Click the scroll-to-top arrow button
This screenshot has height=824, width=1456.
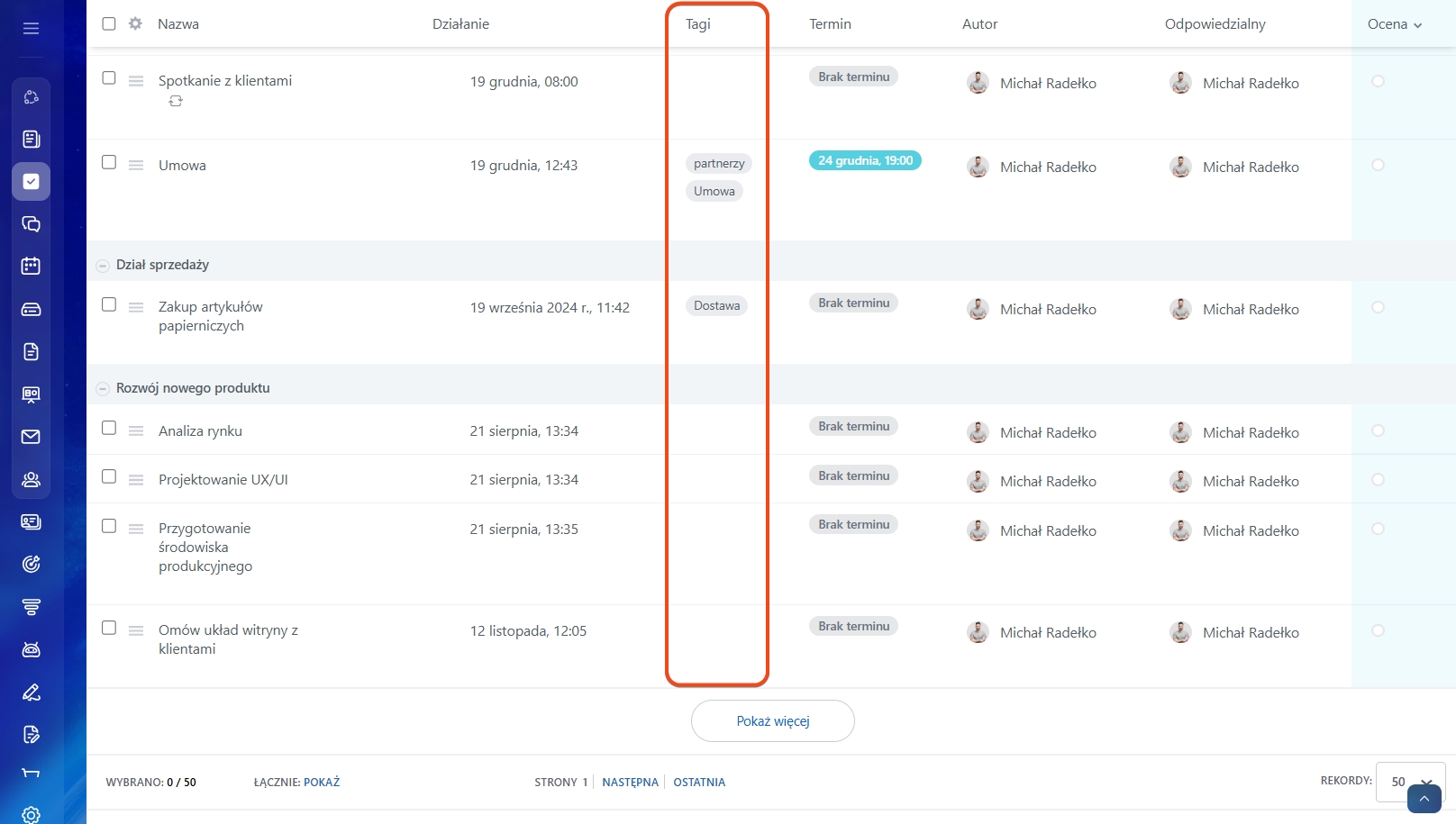tap(1424, 799)
